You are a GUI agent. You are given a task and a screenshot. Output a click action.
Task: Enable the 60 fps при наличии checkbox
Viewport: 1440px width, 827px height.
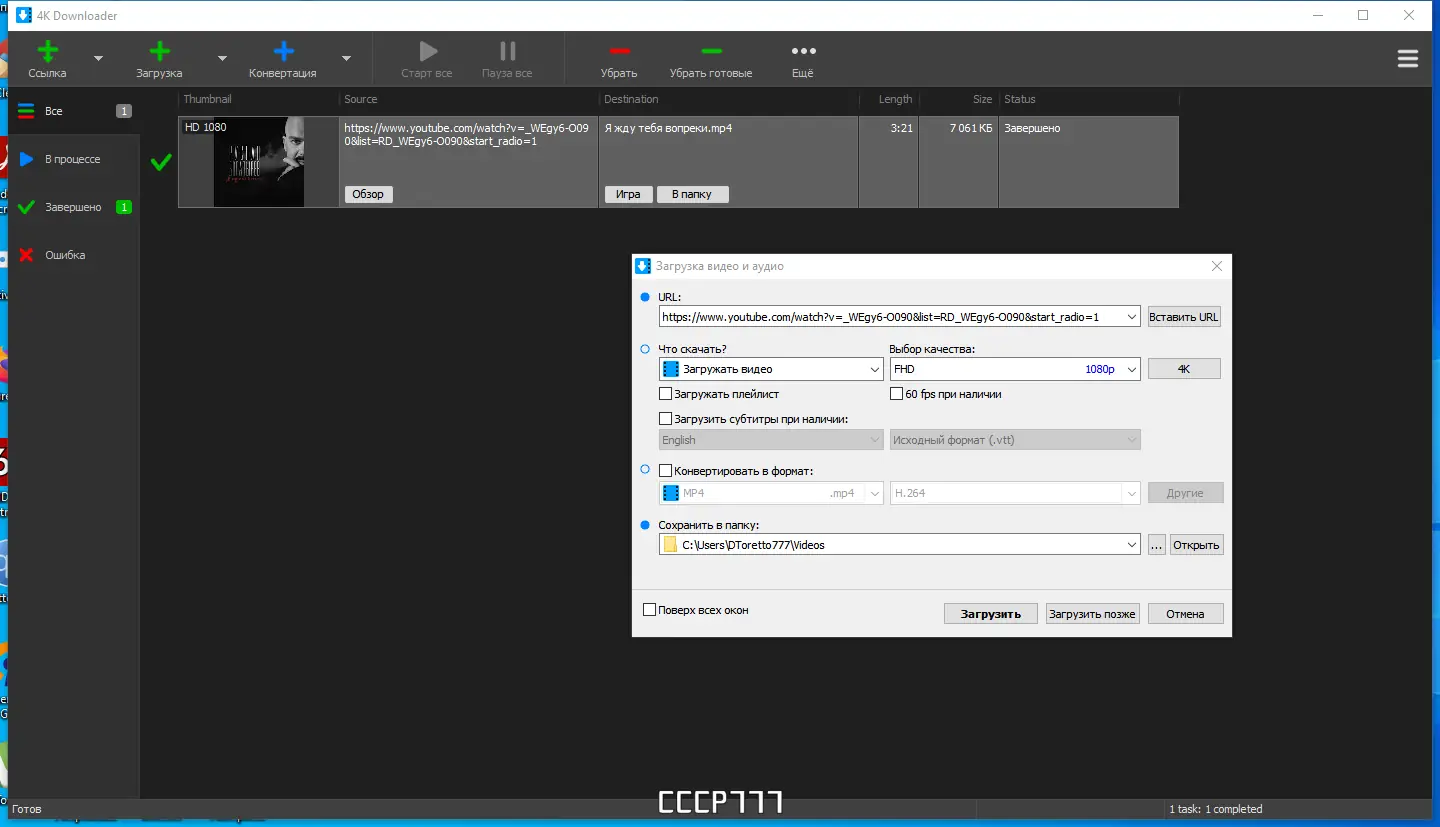coord(897,394)
